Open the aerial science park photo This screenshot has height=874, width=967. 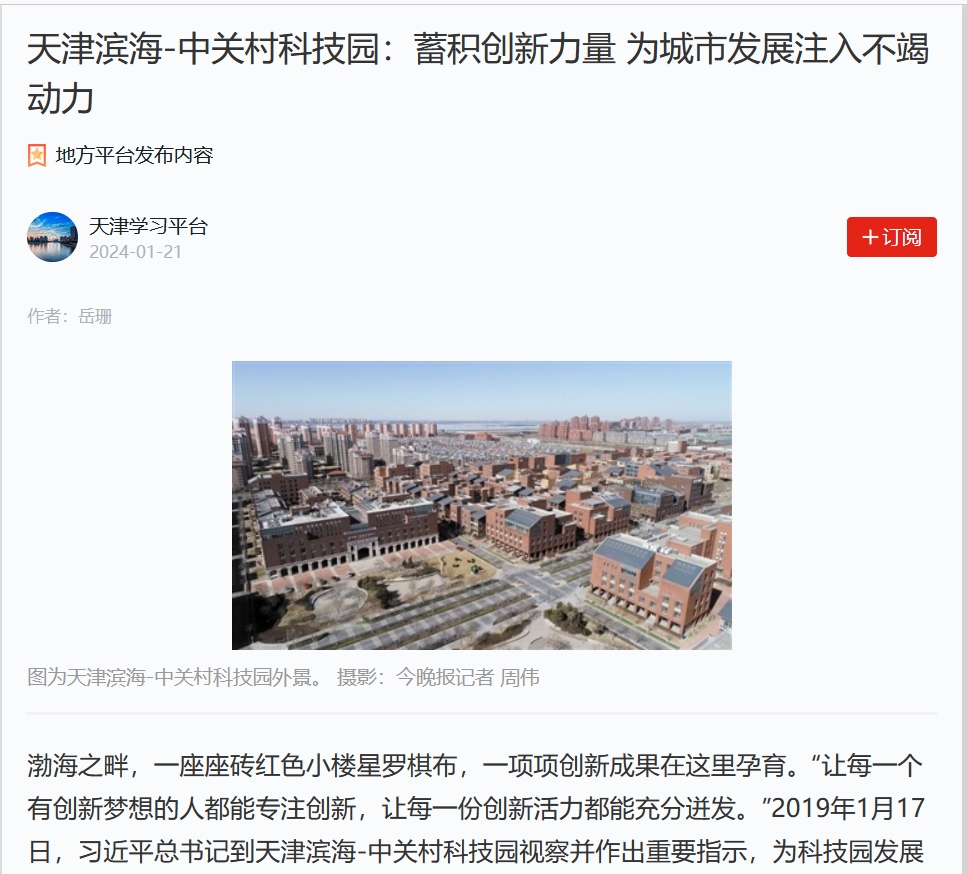tap(482, 505)
